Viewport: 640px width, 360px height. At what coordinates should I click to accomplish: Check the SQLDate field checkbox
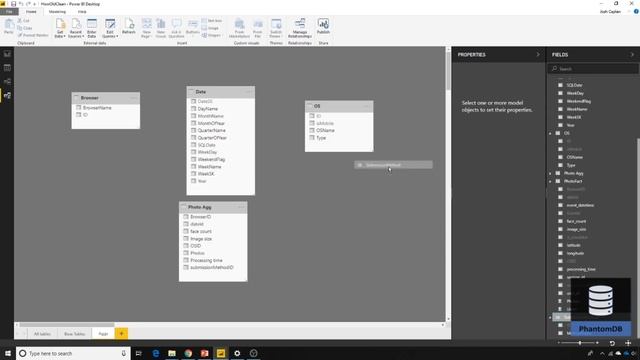560,85
